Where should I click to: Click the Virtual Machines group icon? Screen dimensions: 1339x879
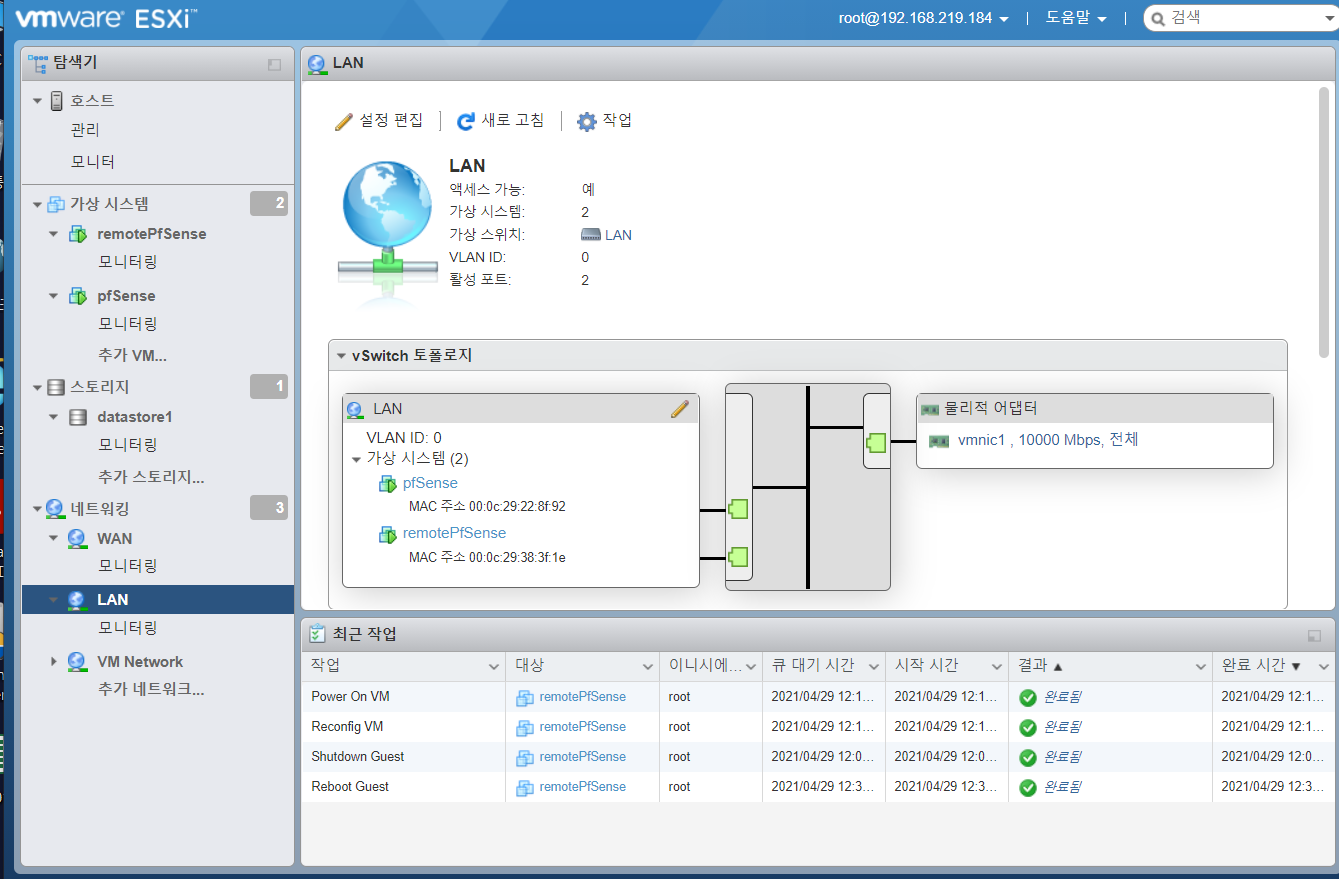pos(56,204)
